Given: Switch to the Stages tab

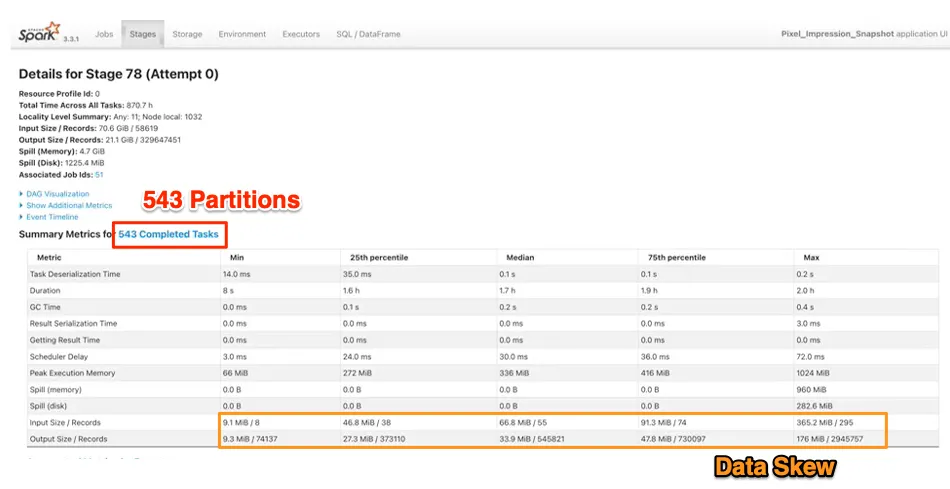Looking at the screenshot, I should pos(142,34).
